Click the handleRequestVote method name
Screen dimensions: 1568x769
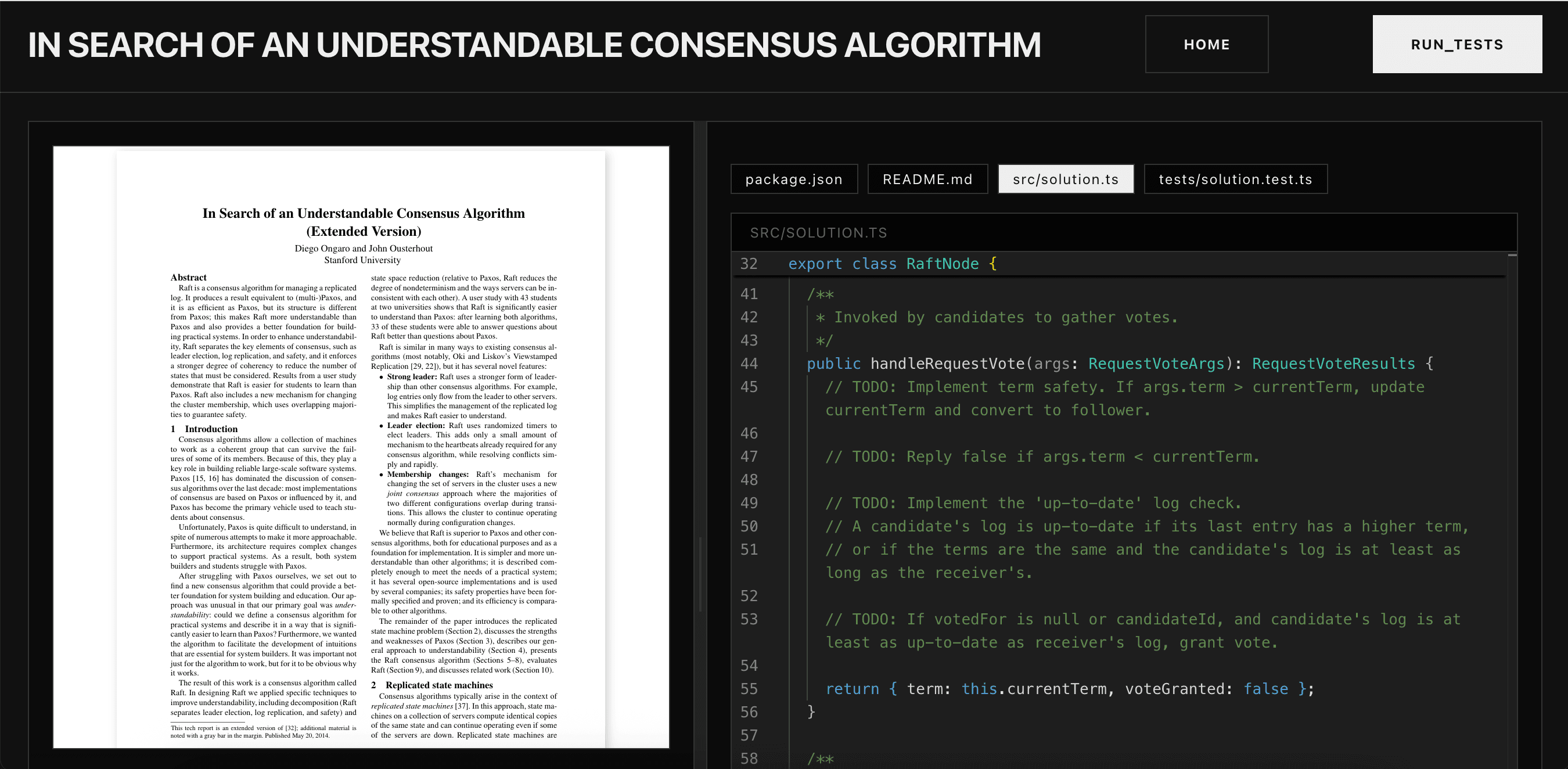coord(947,364)
